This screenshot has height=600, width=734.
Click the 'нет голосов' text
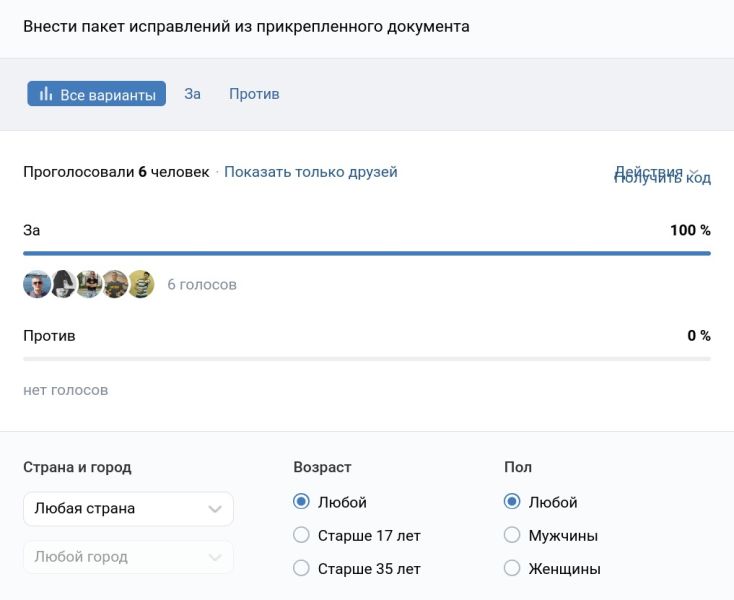pos(66,390)
